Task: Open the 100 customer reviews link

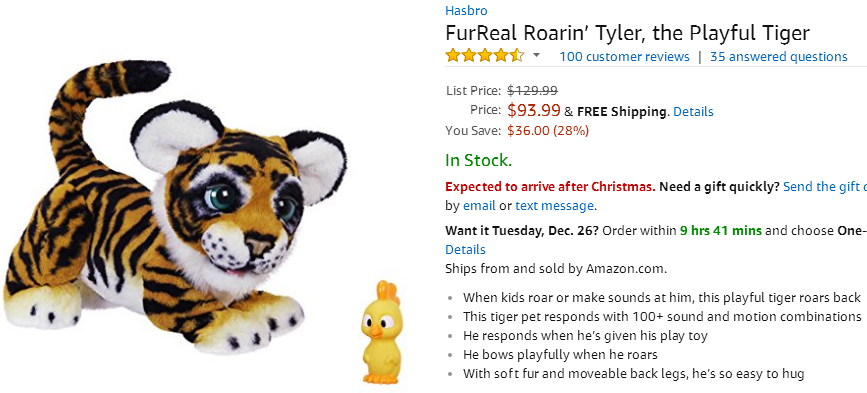Action: 624,56
